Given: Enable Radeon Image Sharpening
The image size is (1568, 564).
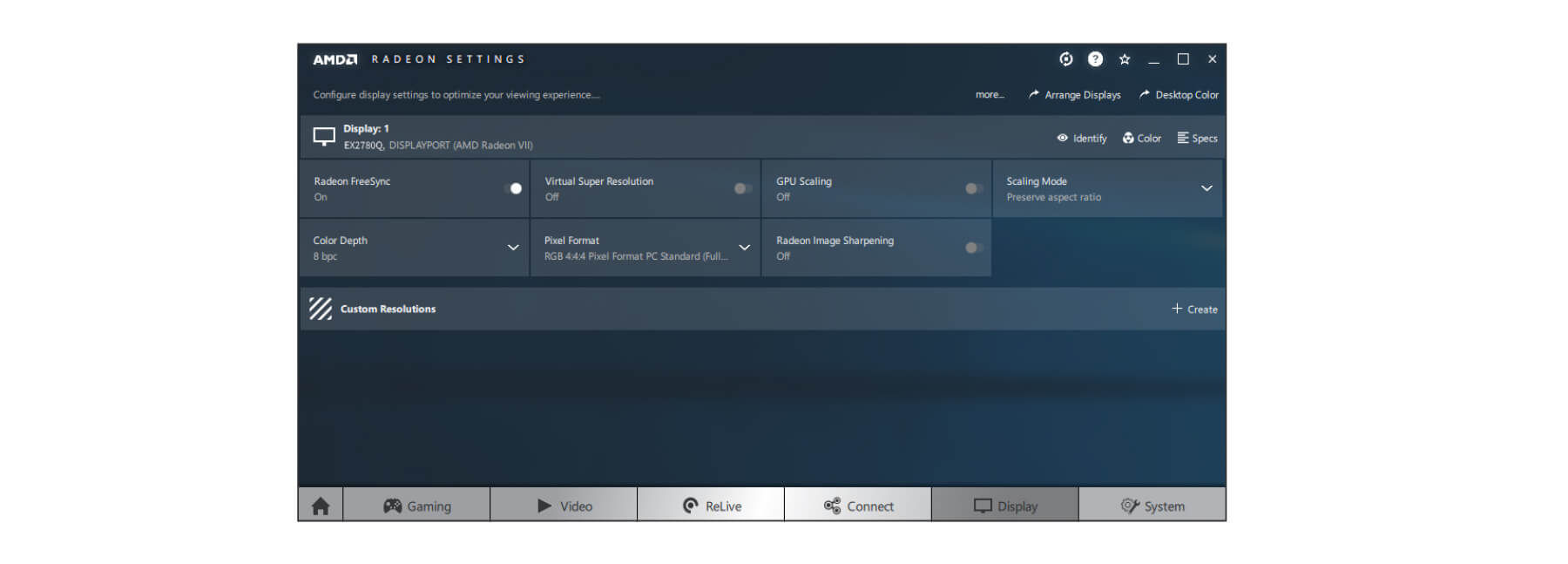Looking at the screenshot, I should point(974,248).
